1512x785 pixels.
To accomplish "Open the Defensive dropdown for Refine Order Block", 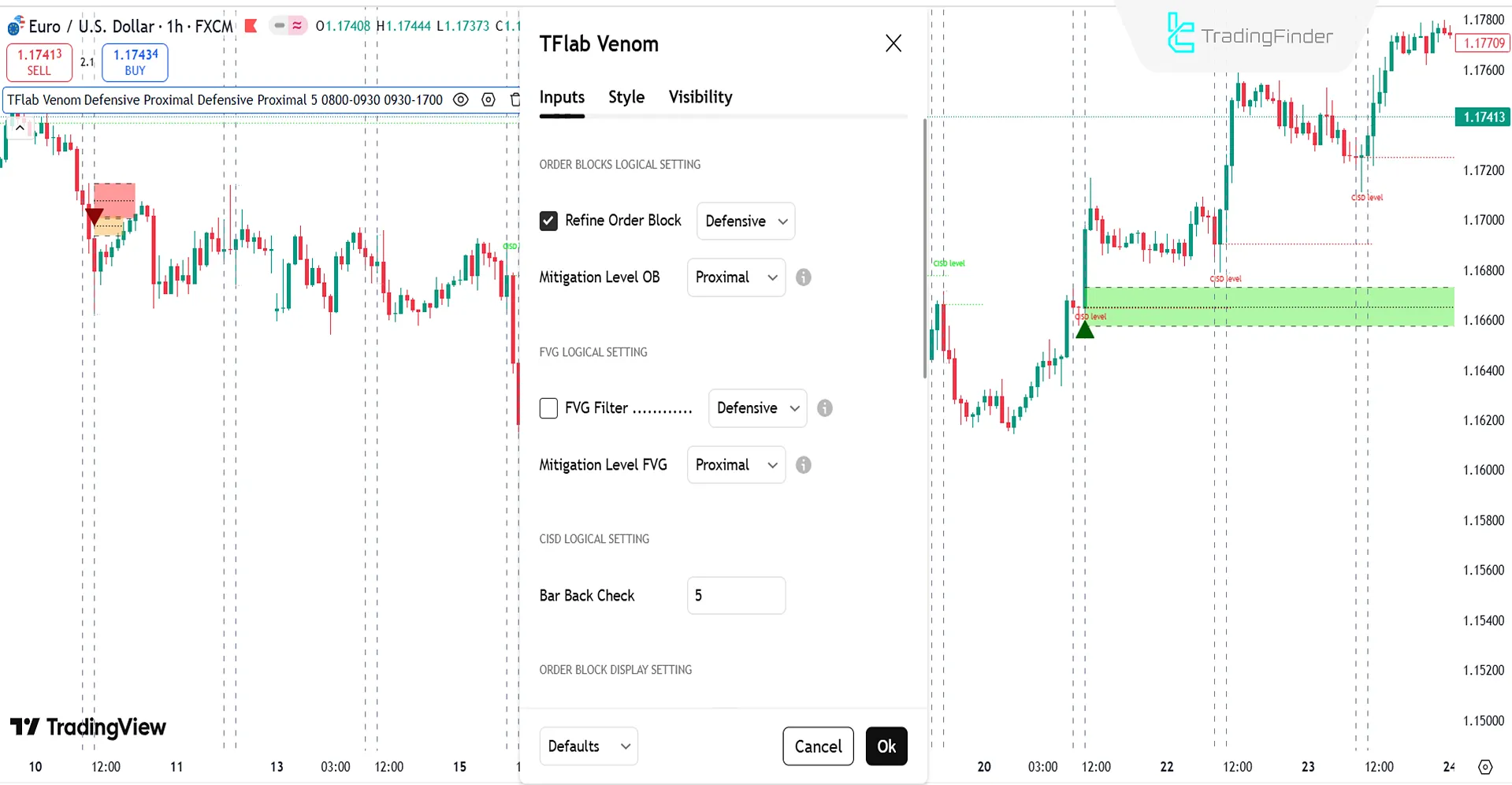I will [x=745, y=221].
